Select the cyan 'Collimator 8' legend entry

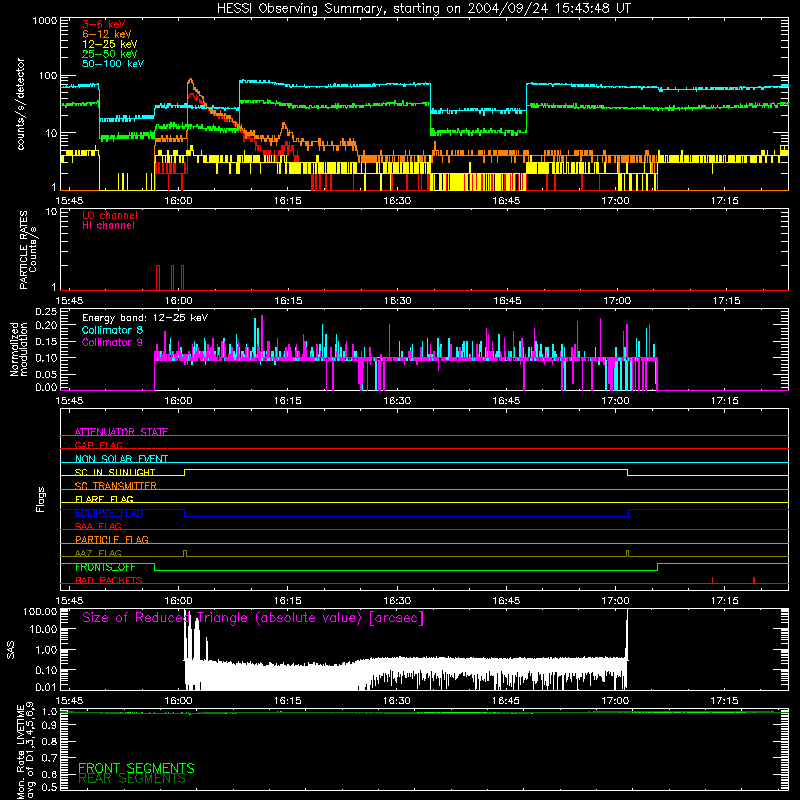[112, 330]
